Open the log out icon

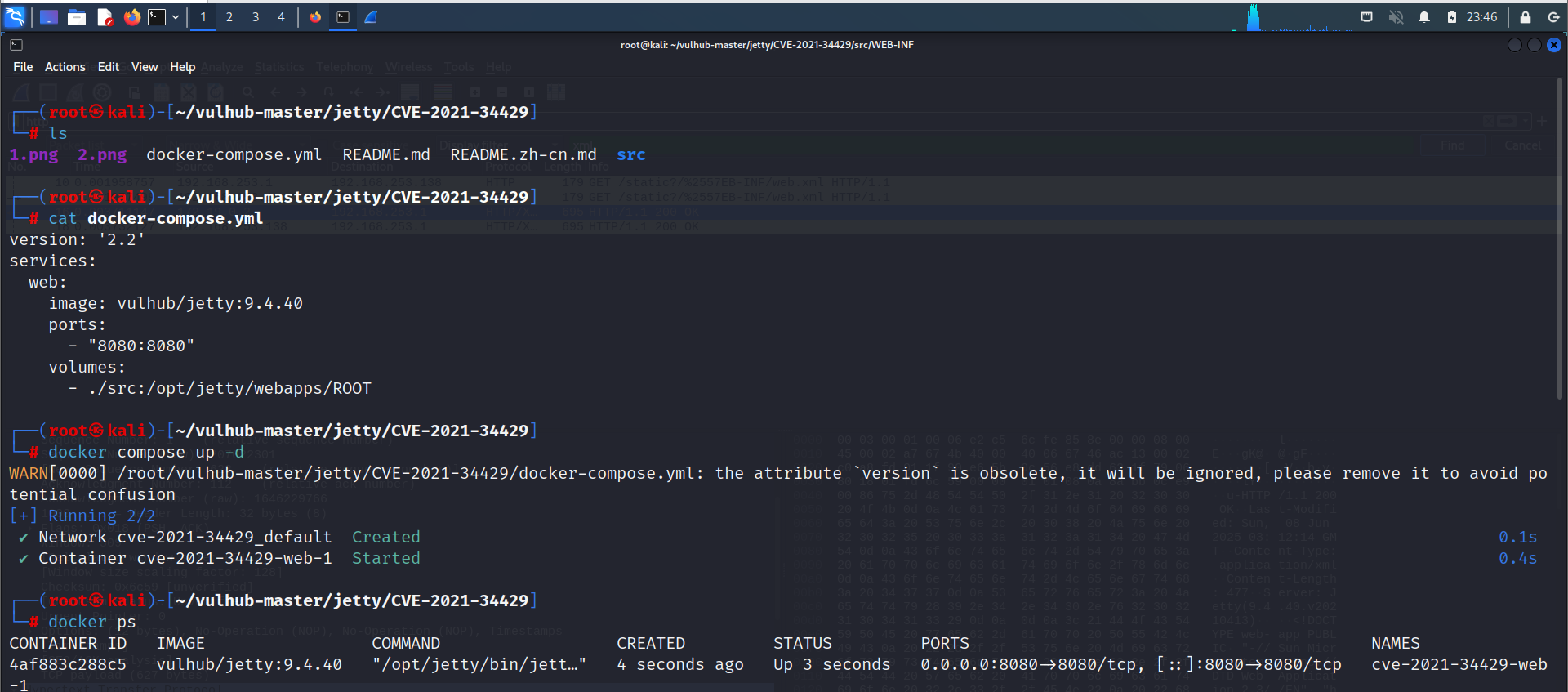click(x=1553, y=17)
